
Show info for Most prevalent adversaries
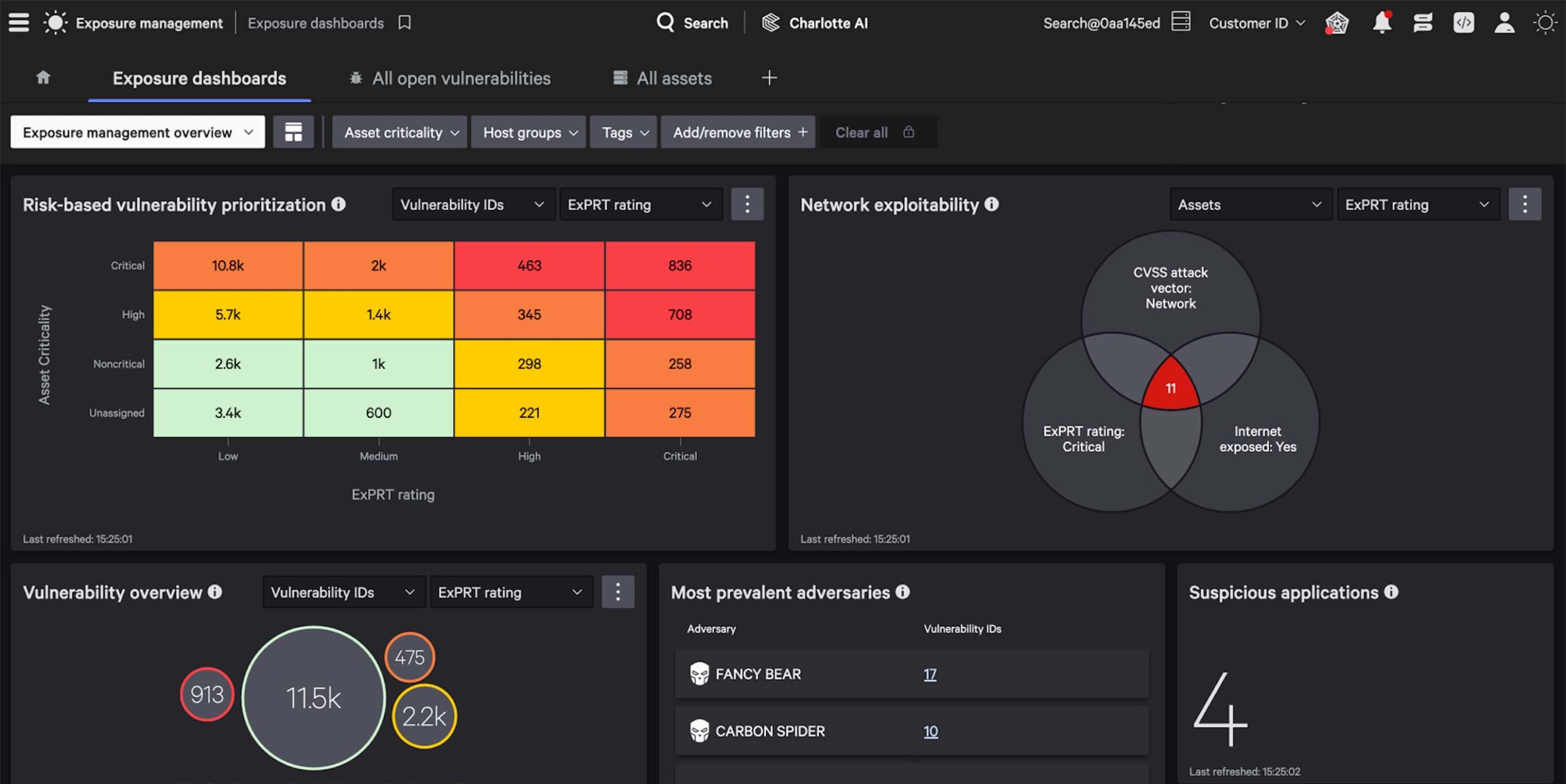tap(903, 592)
